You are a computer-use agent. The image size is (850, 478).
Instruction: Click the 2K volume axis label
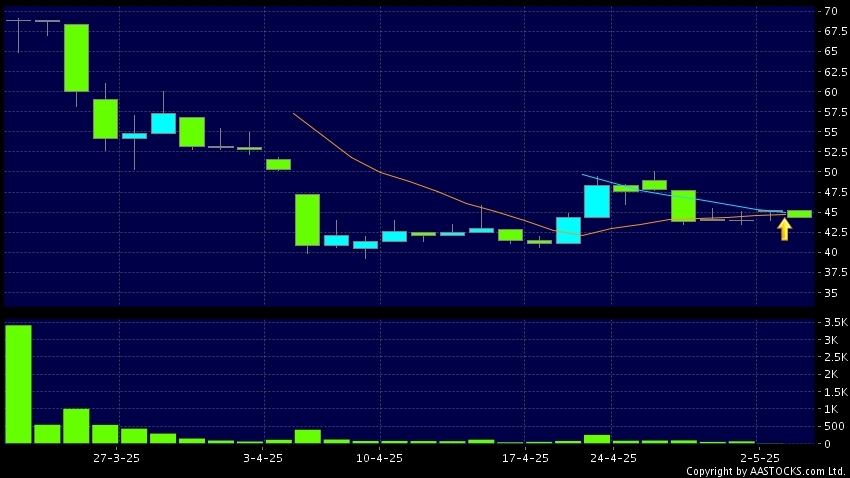click(831, 374)
